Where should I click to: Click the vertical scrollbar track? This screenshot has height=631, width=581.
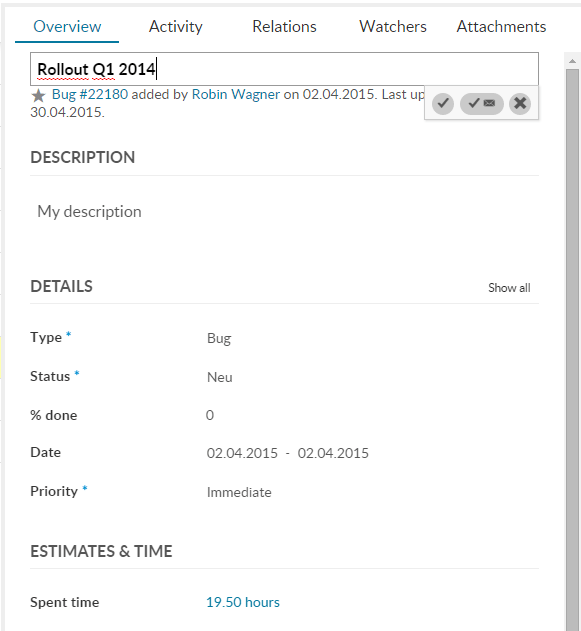572,346
